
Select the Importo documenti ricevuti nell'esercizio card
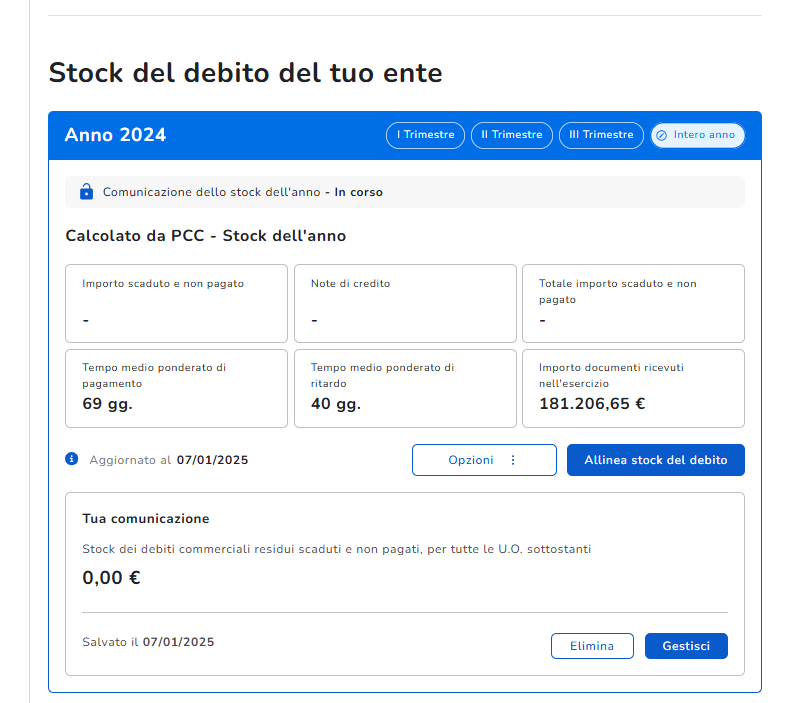pyautogui.click(x=633, y=388)
